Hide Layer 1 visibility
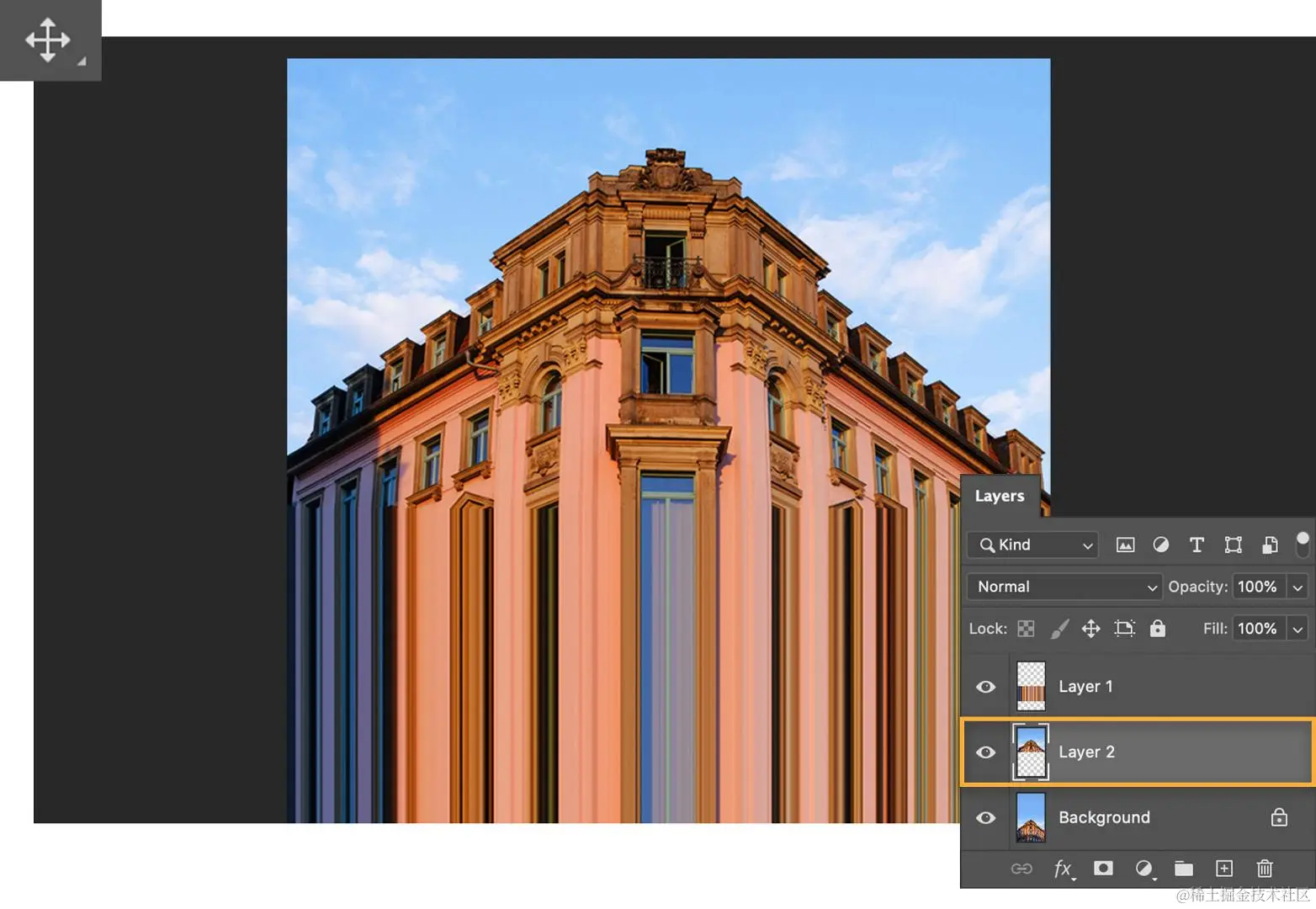The height and width of the screenshot is (909, 1316). (x=985, y=687)
